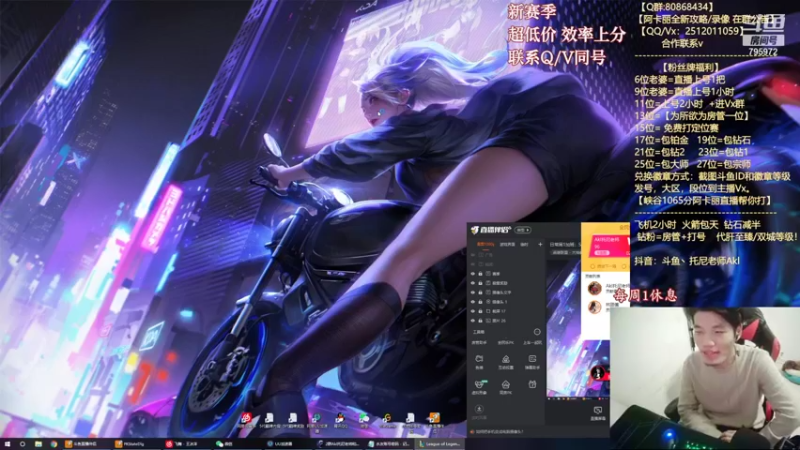Unlock the 图片 26 source via its lock icon

click(x=480, y=320)
